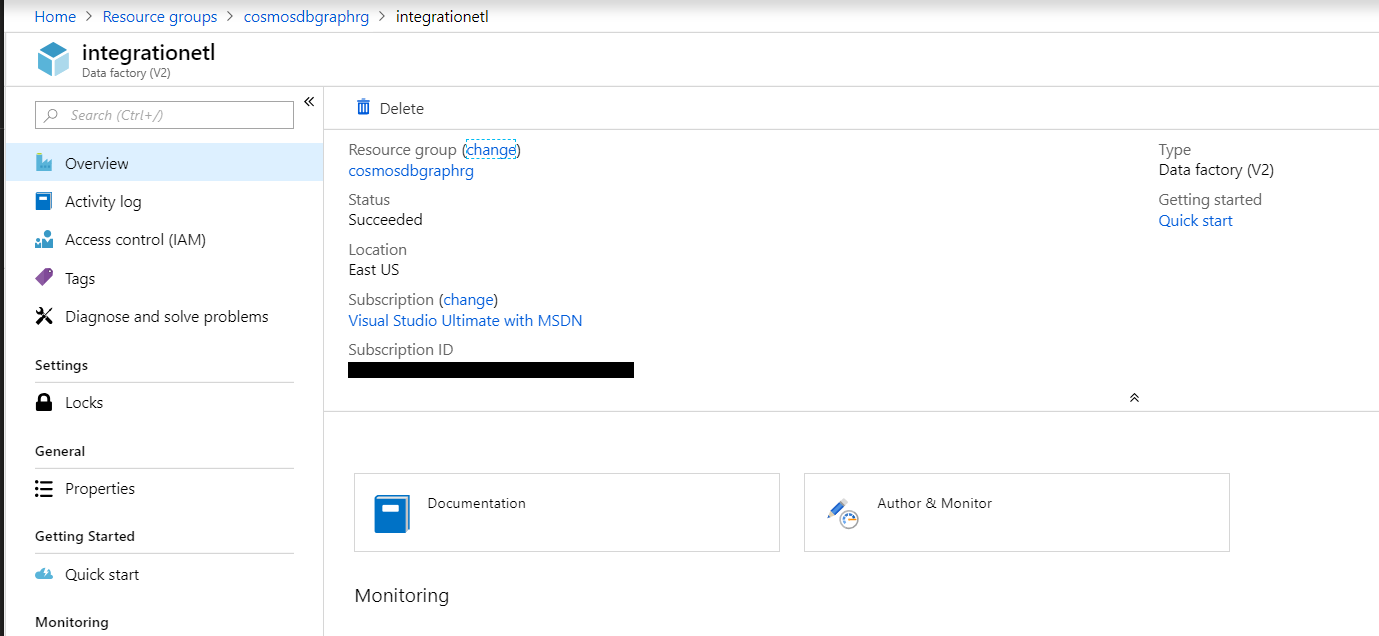Open Visual Studio Ultimate with MSDN subscription
Viewport: 1379px width, 636px height.
(x=465, y=320)
